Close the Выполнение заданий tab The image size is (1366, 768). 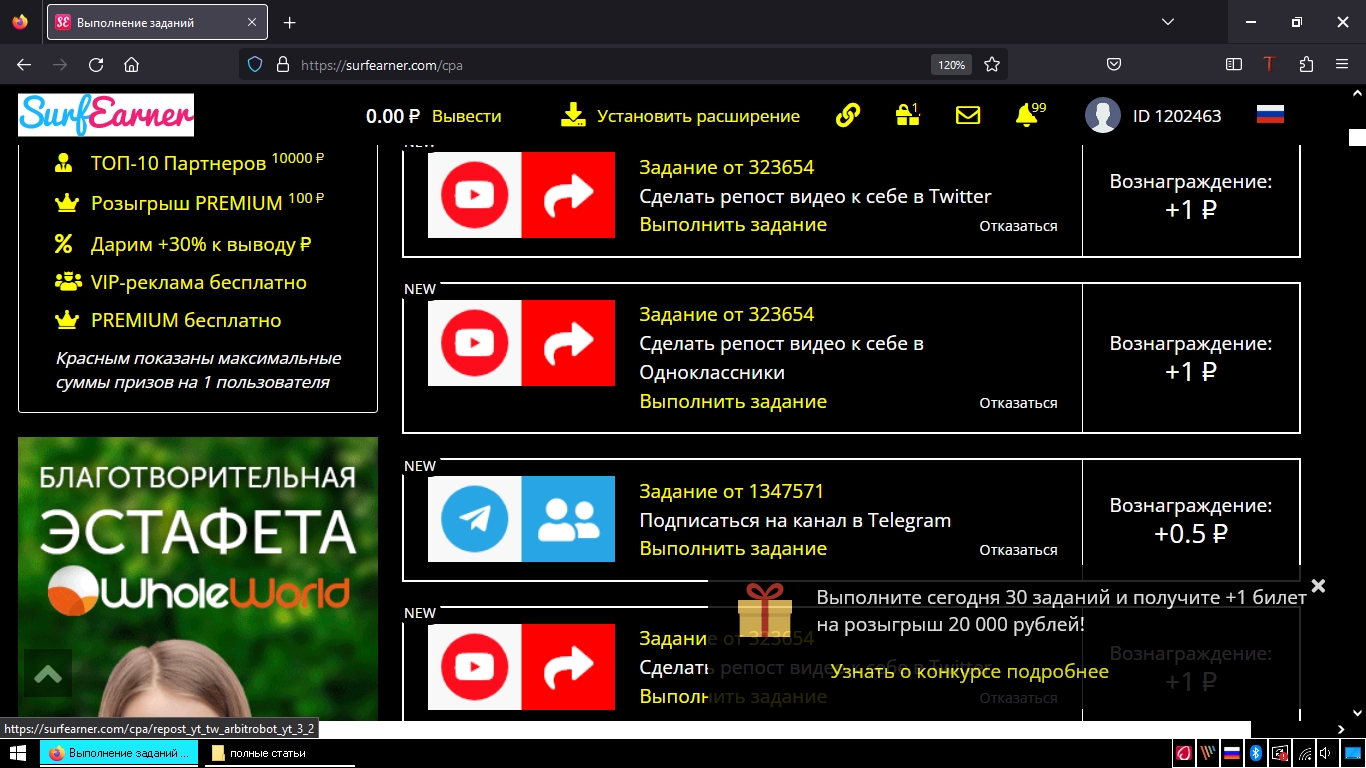tap(250, 22)
